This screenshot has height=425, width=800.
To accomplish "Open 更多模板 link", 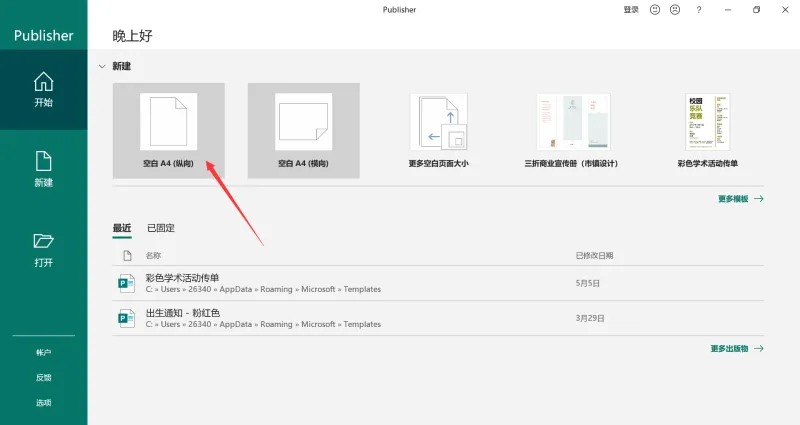I will 741,199.
